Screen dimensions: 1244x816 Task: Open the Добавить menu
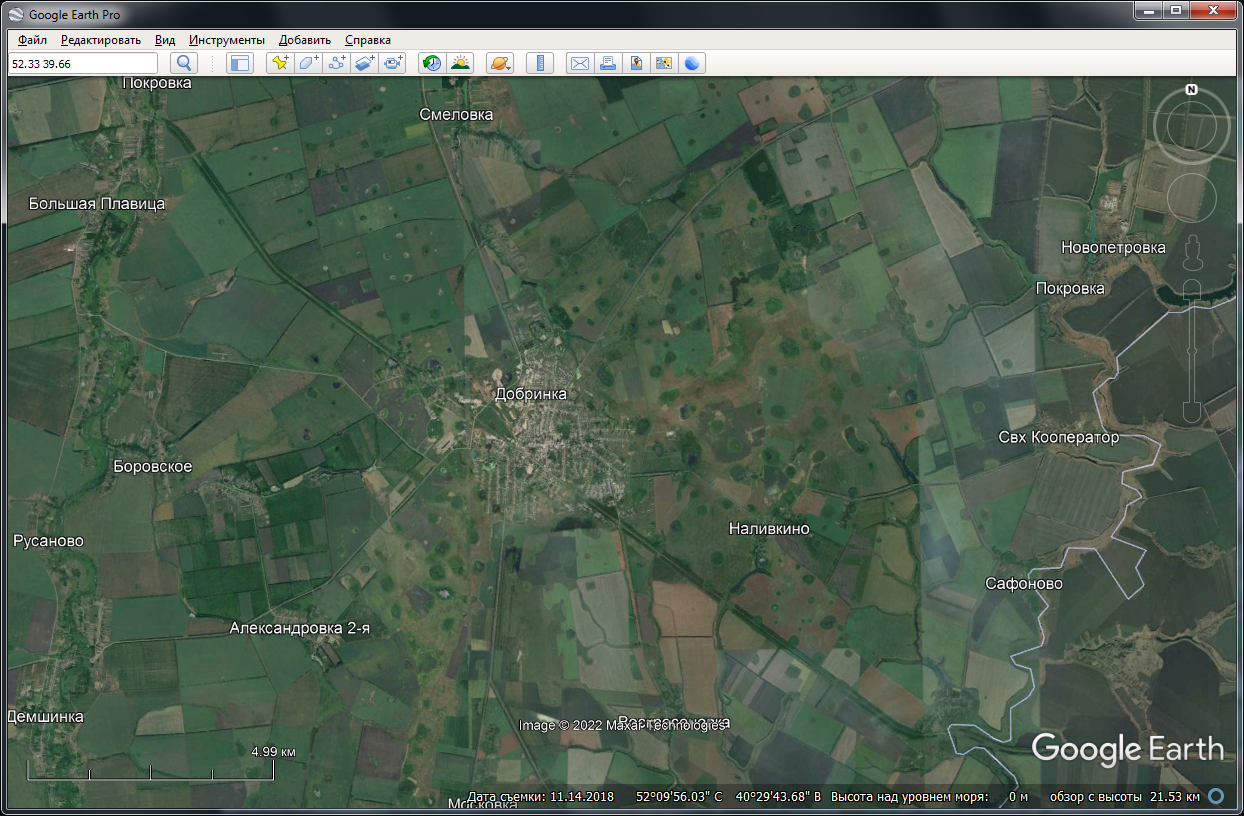[x=305, y=40]
